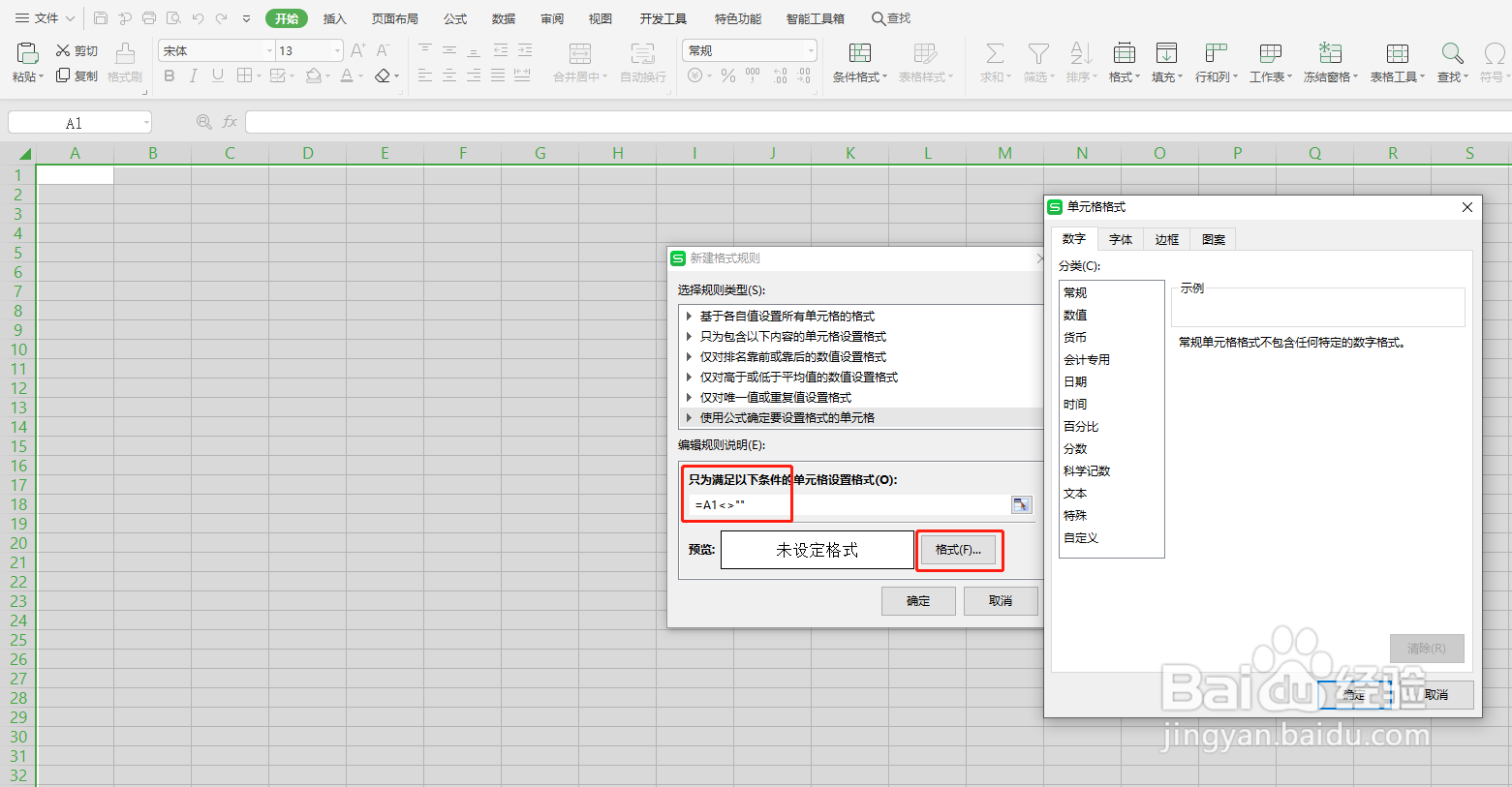Click column header F
The image size is (1512, 787).
click(463, 153)
